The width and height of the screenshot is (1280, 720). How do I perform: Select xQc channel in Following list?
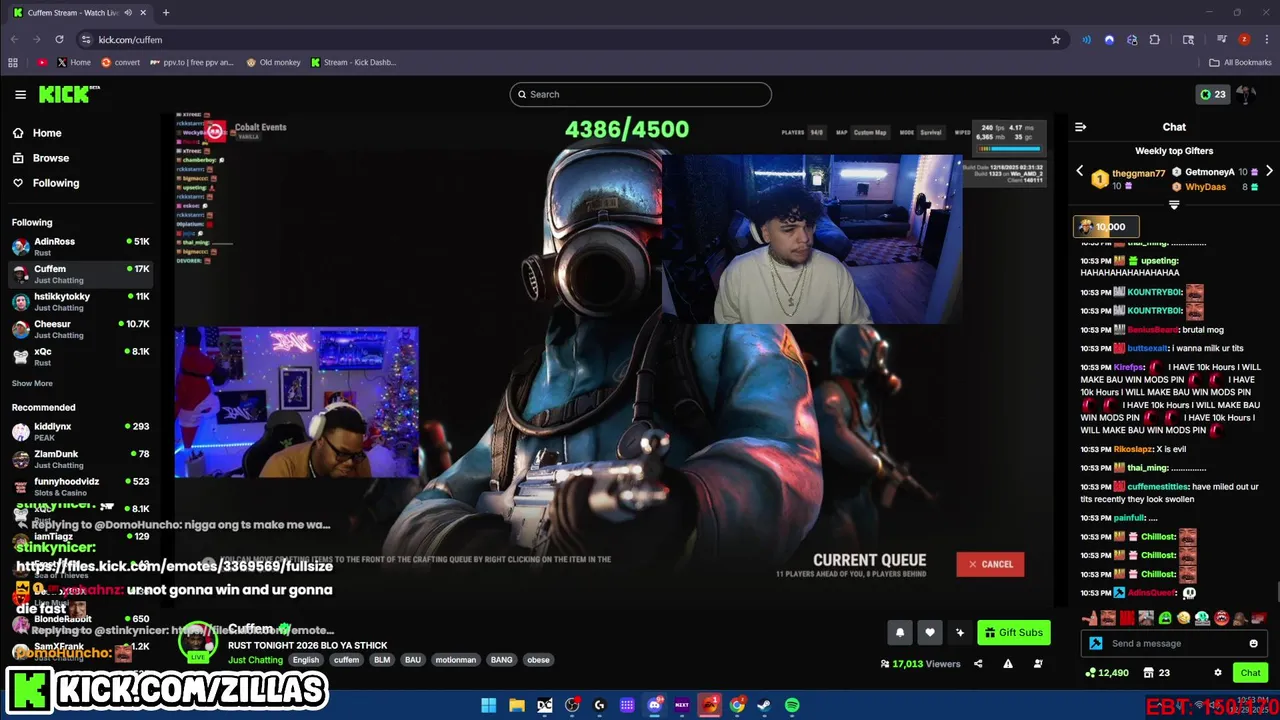(80, 356)
